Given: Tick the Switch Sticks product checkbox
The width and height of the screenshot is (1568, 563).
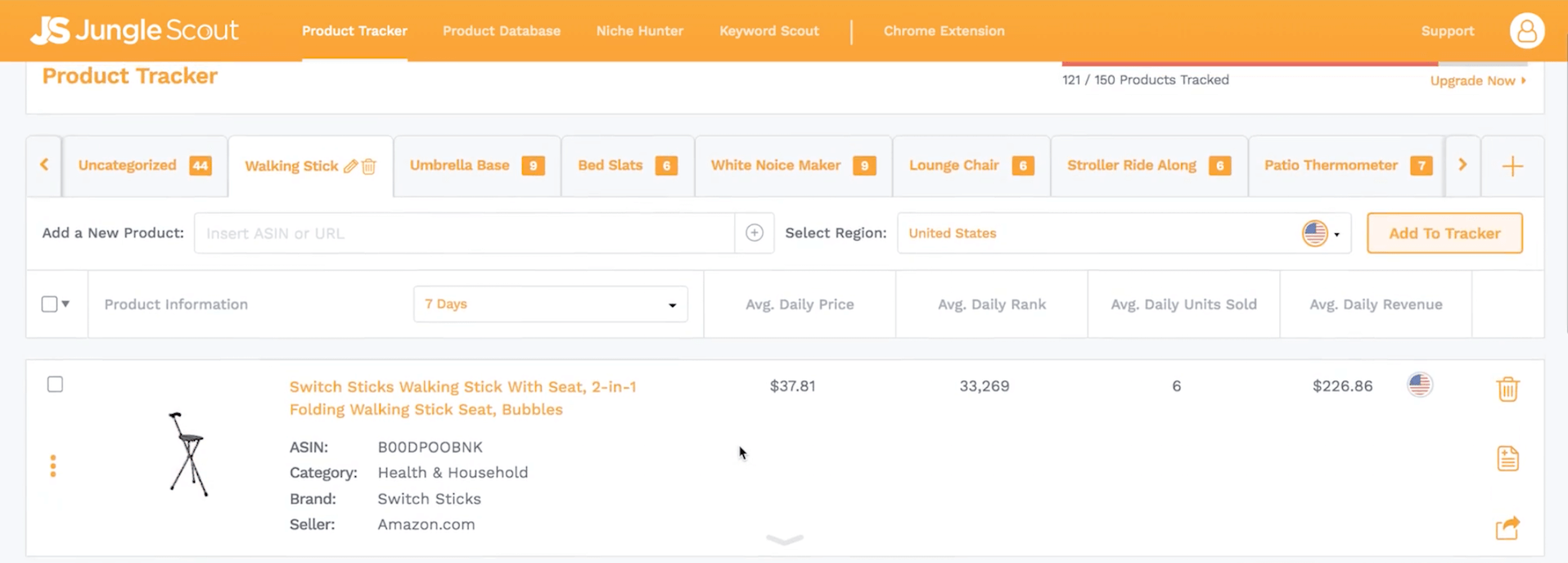Looking at the screenshot, I should coord(55,385).
